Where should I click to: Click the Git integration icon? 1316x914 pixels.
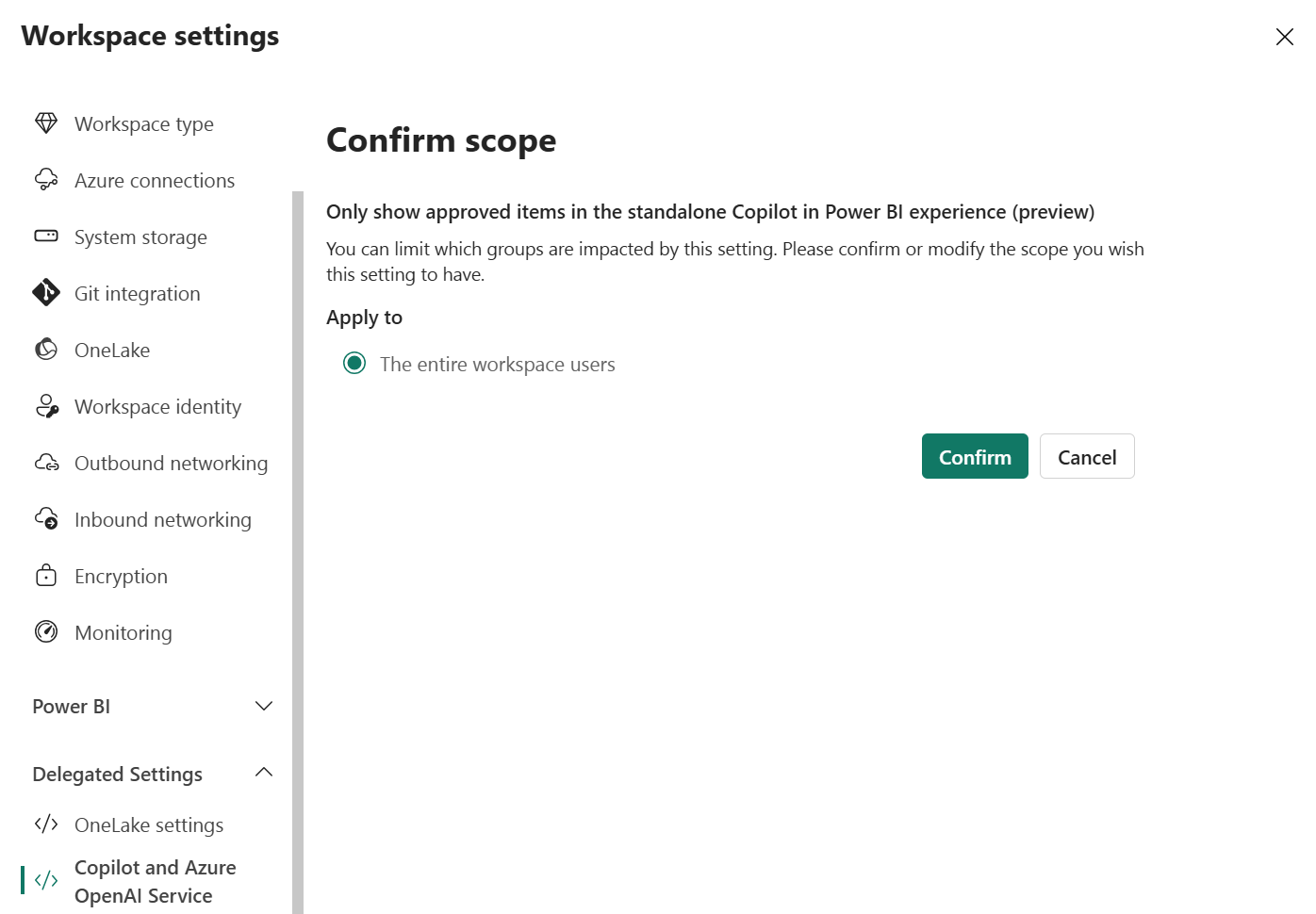pos(46,293)
